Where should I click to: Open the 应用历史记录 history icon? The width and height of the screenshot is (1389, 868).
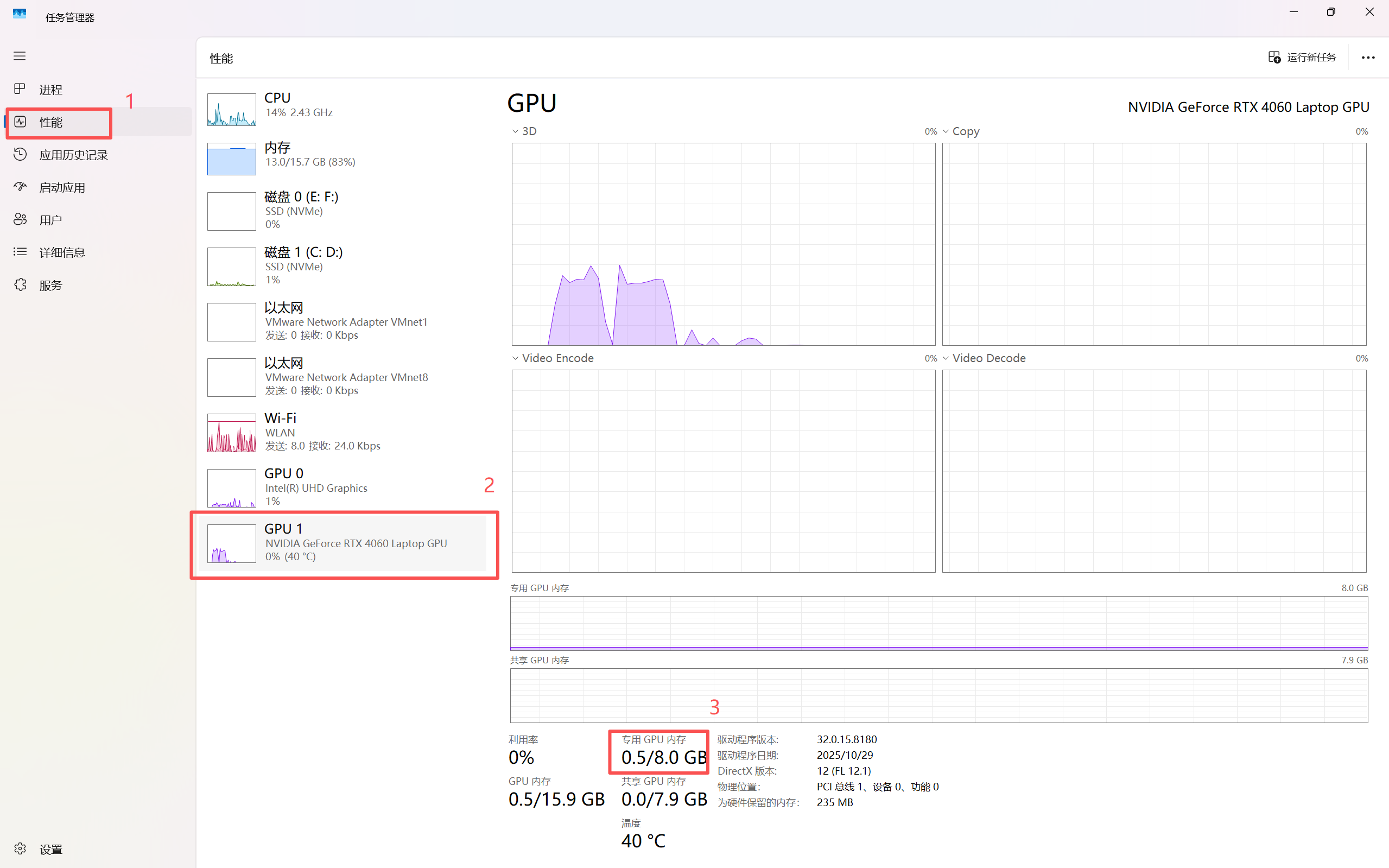pyautogui.click(x=20, y=154)
